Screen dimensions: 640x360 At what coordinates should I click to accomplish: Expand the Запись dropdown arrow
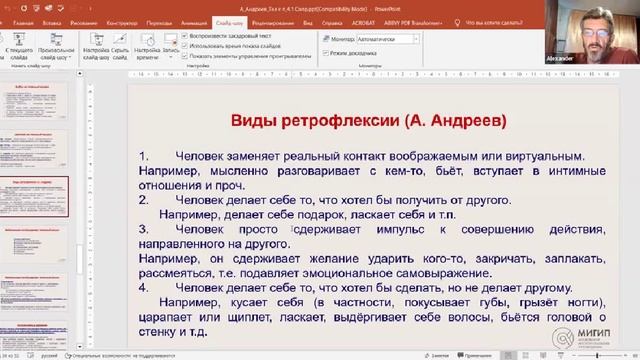(x=171, y=57)
